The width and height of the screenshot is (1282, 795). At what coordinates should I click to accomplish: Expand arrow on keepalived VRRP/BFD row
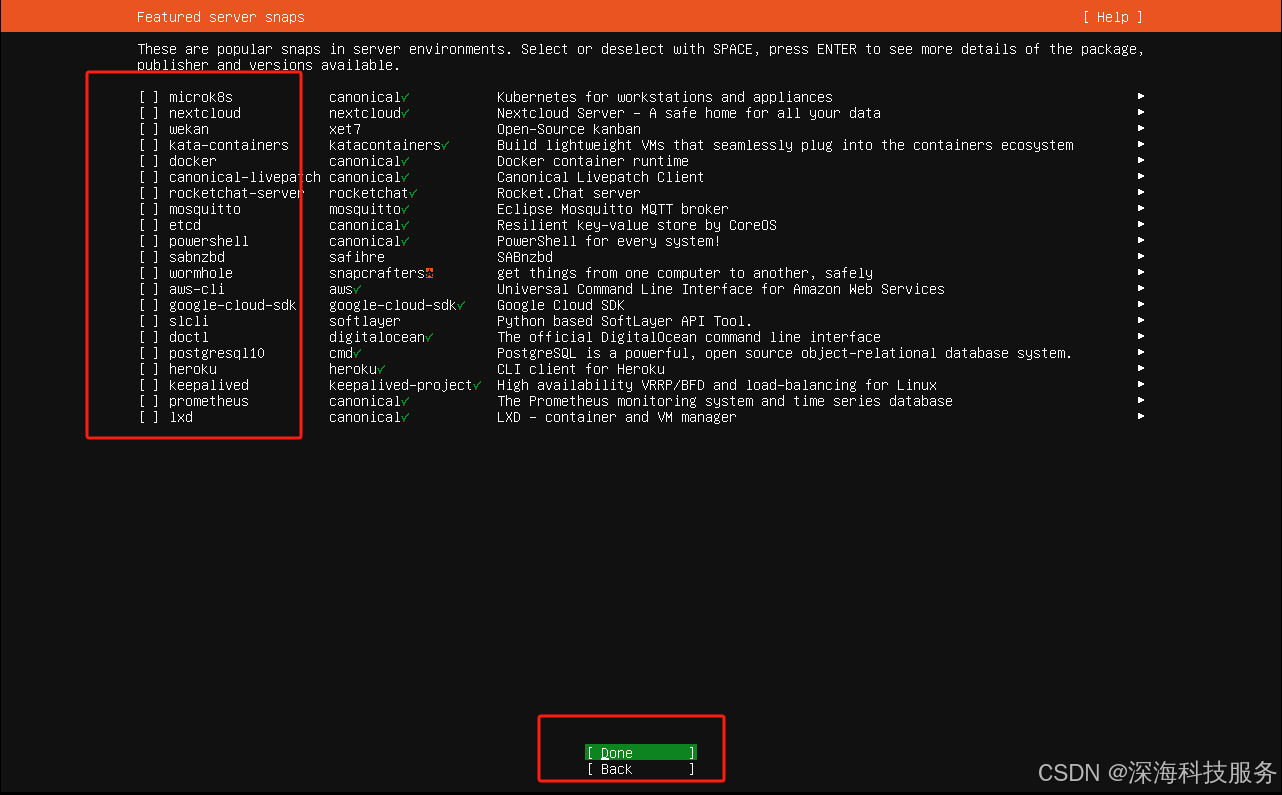tap(1141, 385)
